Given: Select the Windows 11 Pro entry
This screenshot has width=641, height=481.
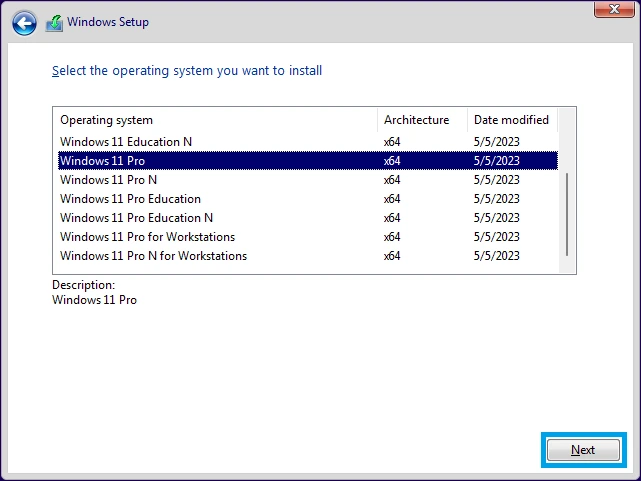Looking at the screenshot, I should pos(103,160).
